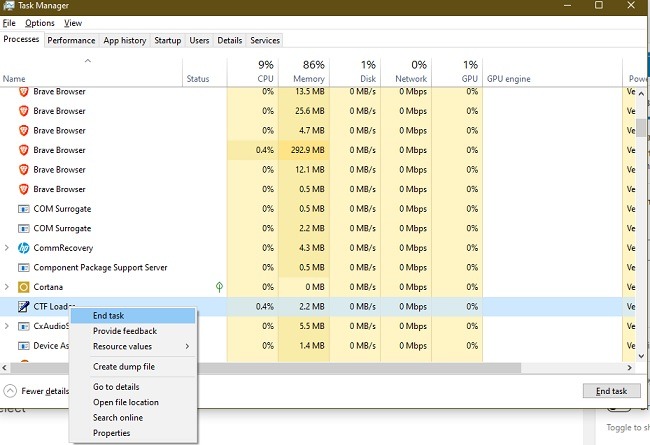The image size is (650, 445).
Task: Click the vertical scrollbar thumb
Action: [641, 127]
